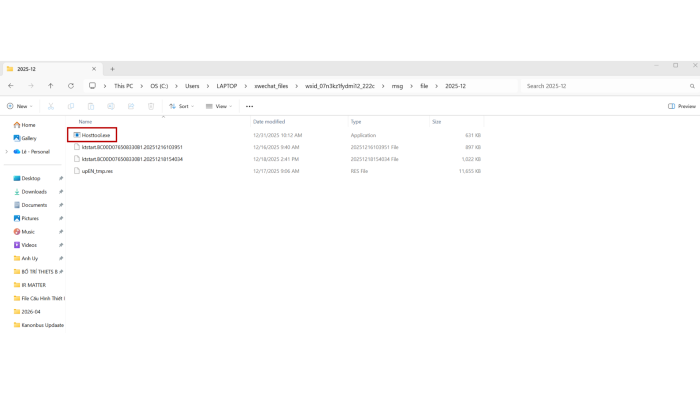Click the PC monitor icon in address bar
Screen dimensions: 700x394
tap(92, 86)
